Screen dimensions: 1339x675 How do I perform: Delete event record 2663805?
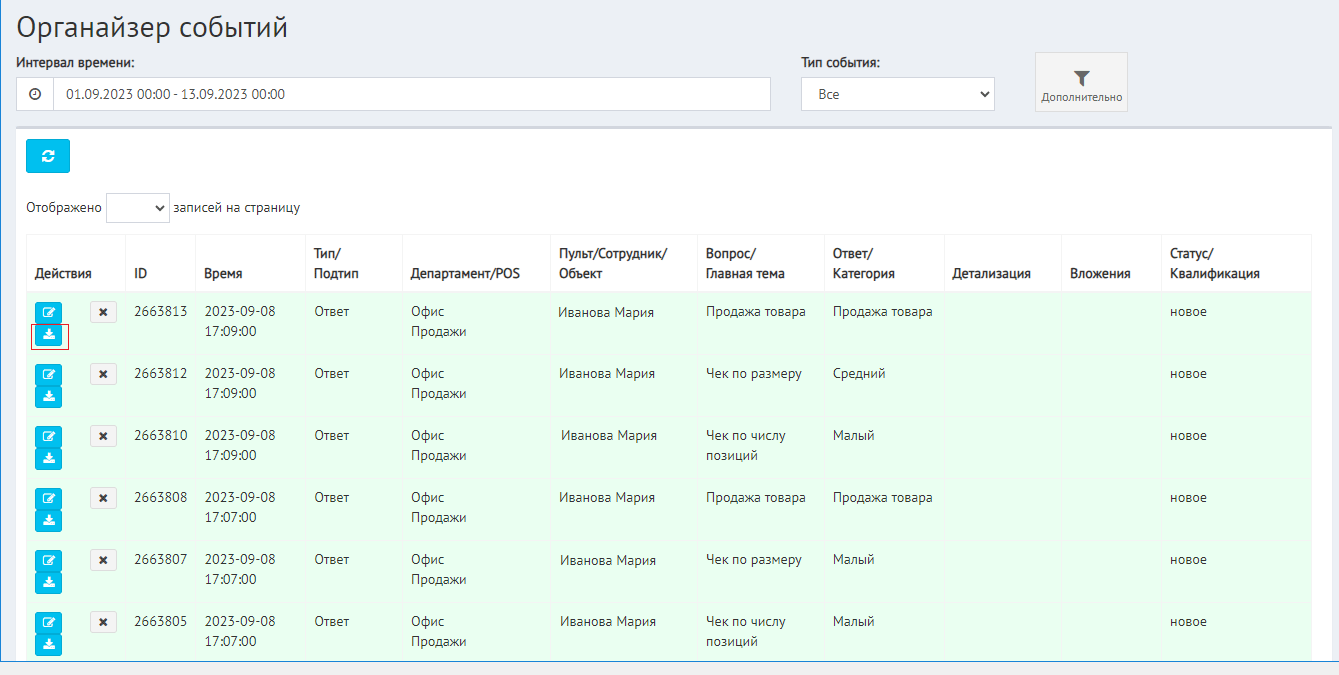tap(103, 622)
